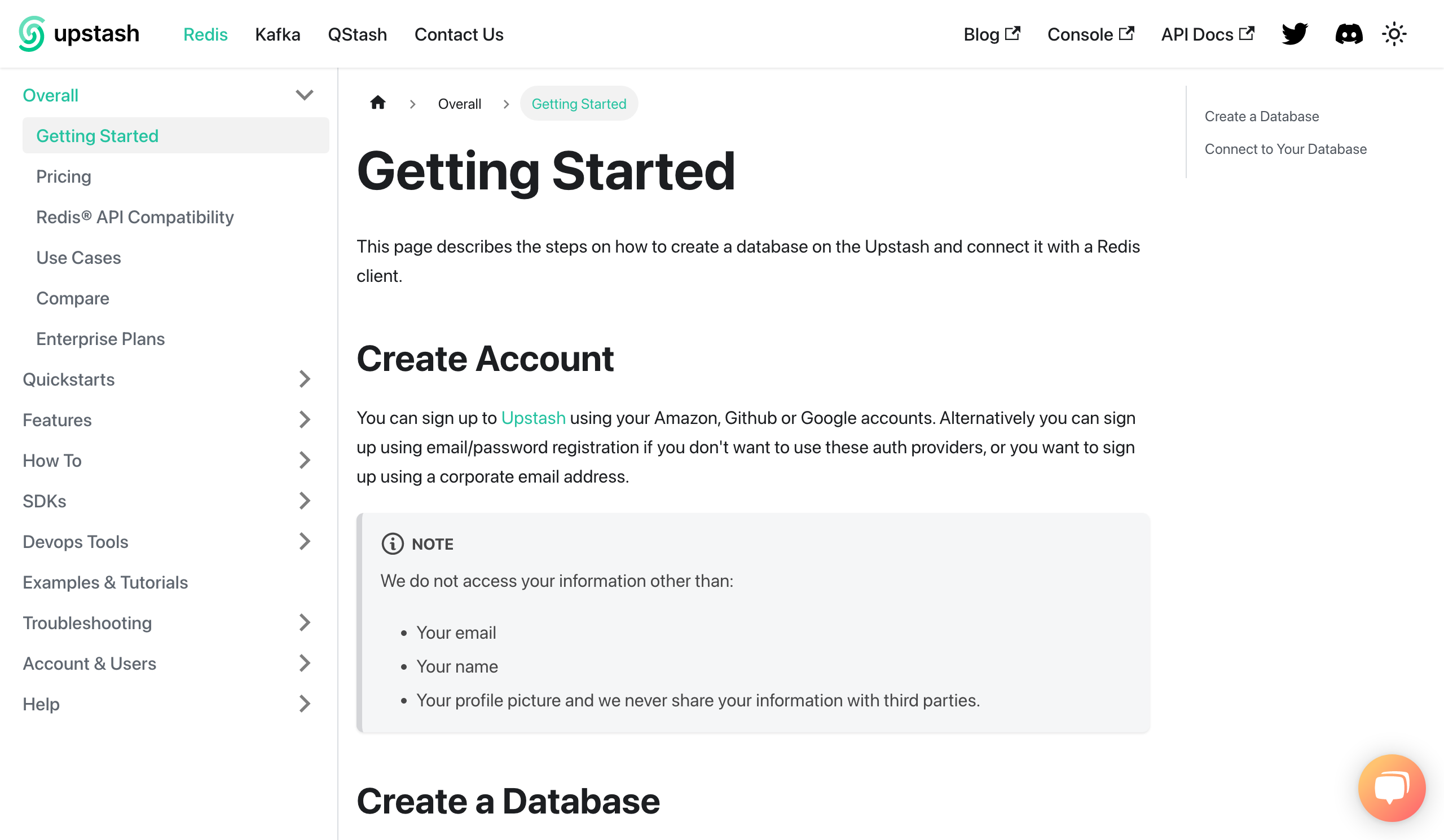Open Examples & Tutorials in sidebar

pyautogui.click(x=105, y=582)
